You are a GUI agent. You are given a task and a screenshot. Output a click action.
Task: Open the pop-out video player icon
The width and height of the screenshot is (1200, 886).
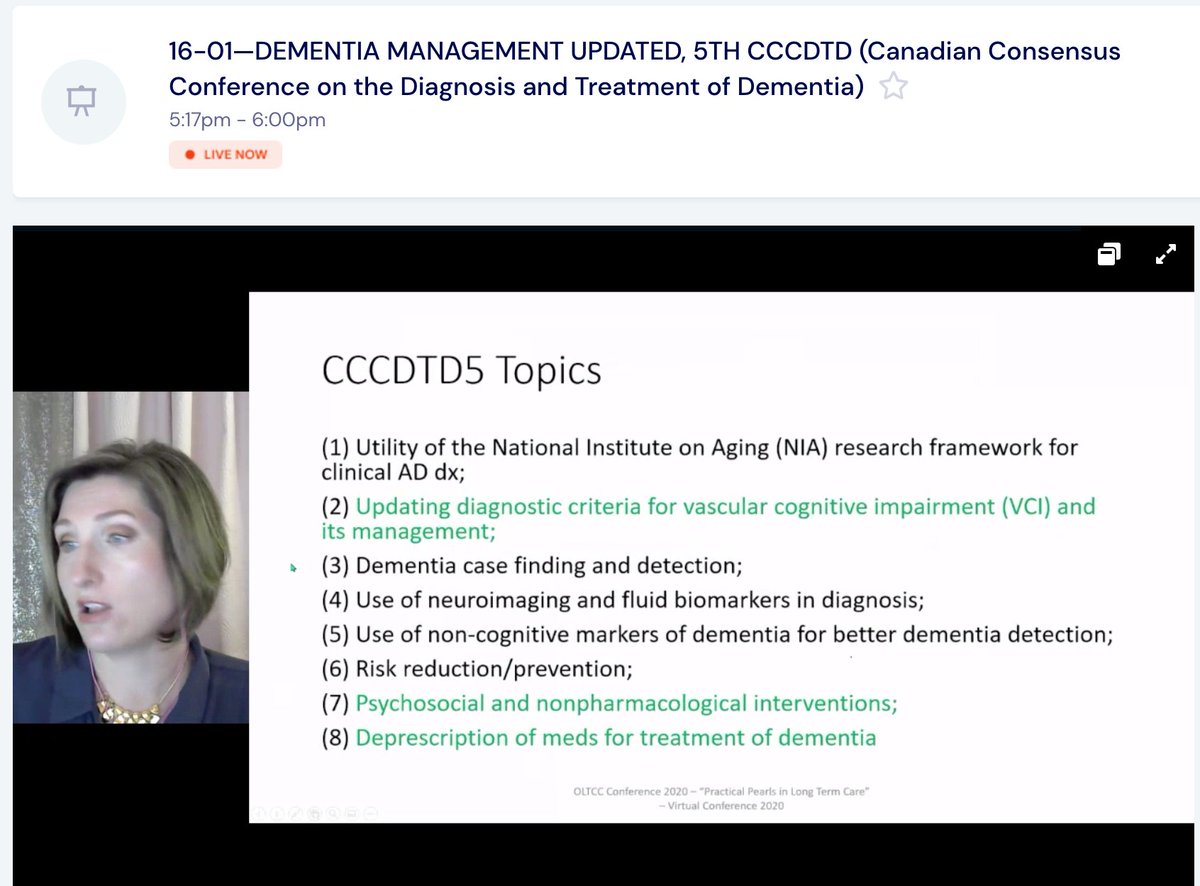pos(1109,255)
